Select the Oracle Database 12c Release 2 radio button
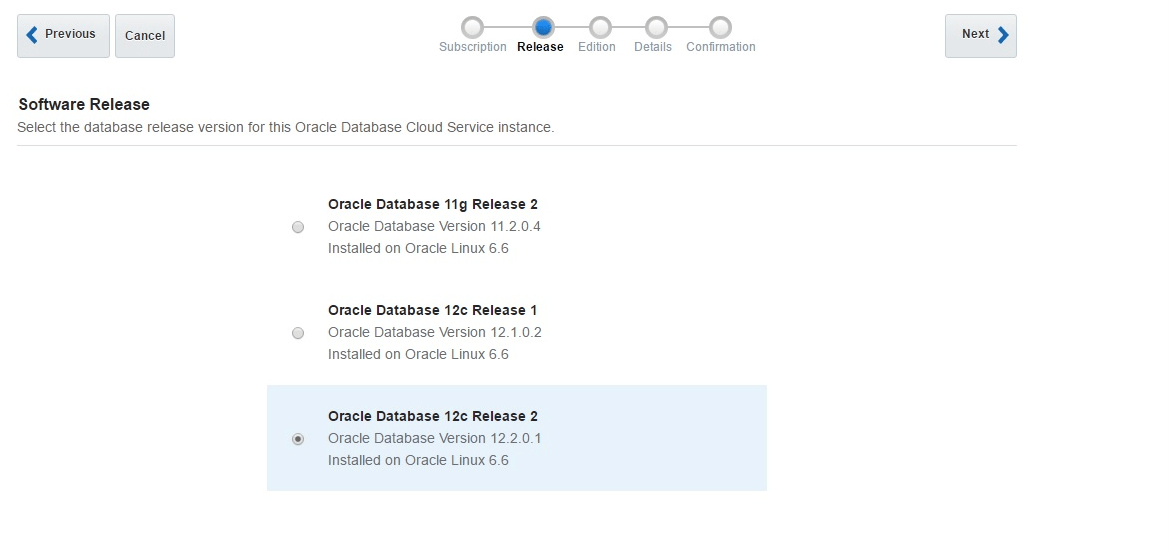 [x=298, y=439]
